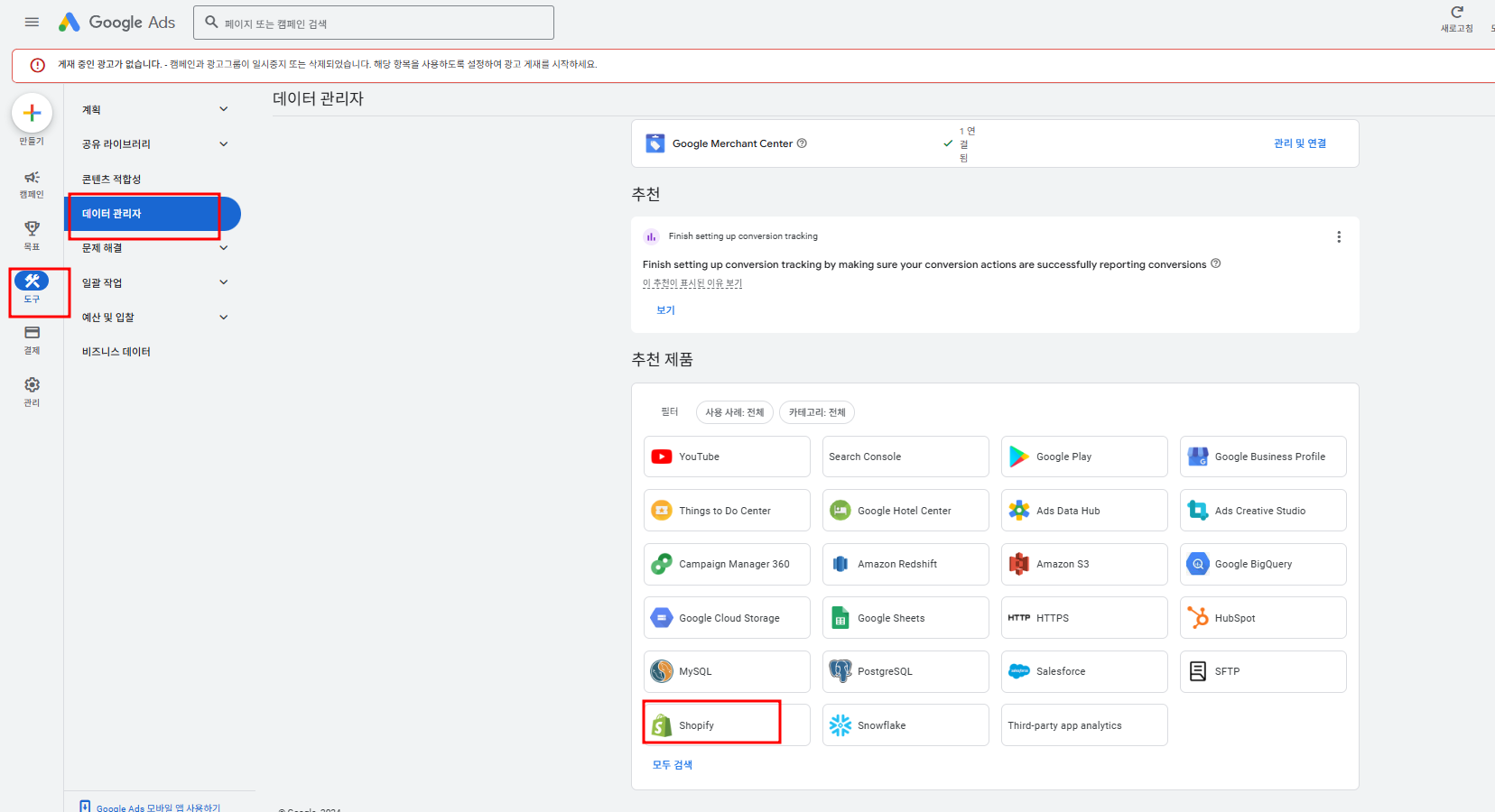Click the red alert warning icon

38,65
